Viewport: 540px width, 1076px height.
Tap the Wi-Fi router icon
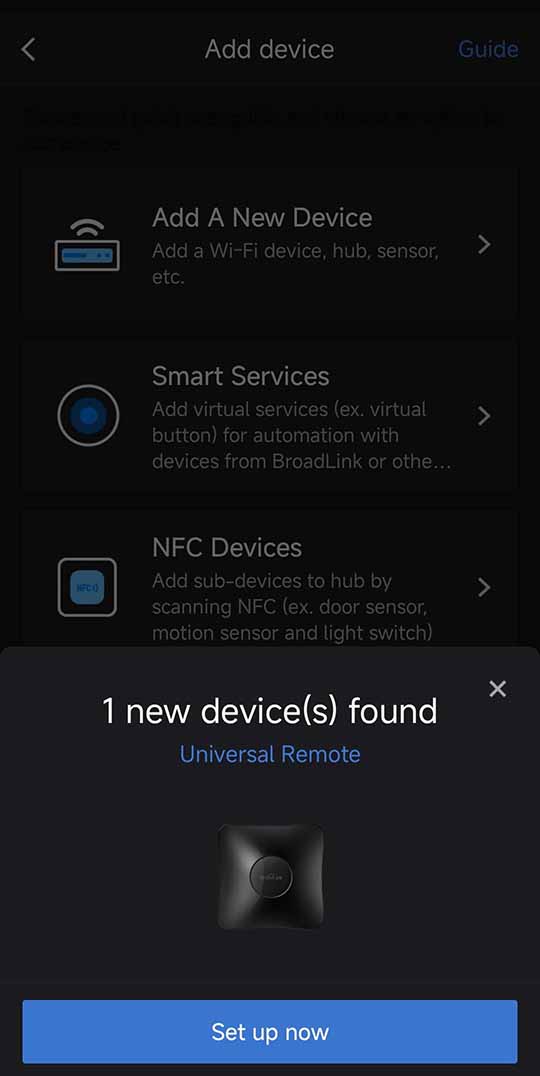[x=87, y=244]
